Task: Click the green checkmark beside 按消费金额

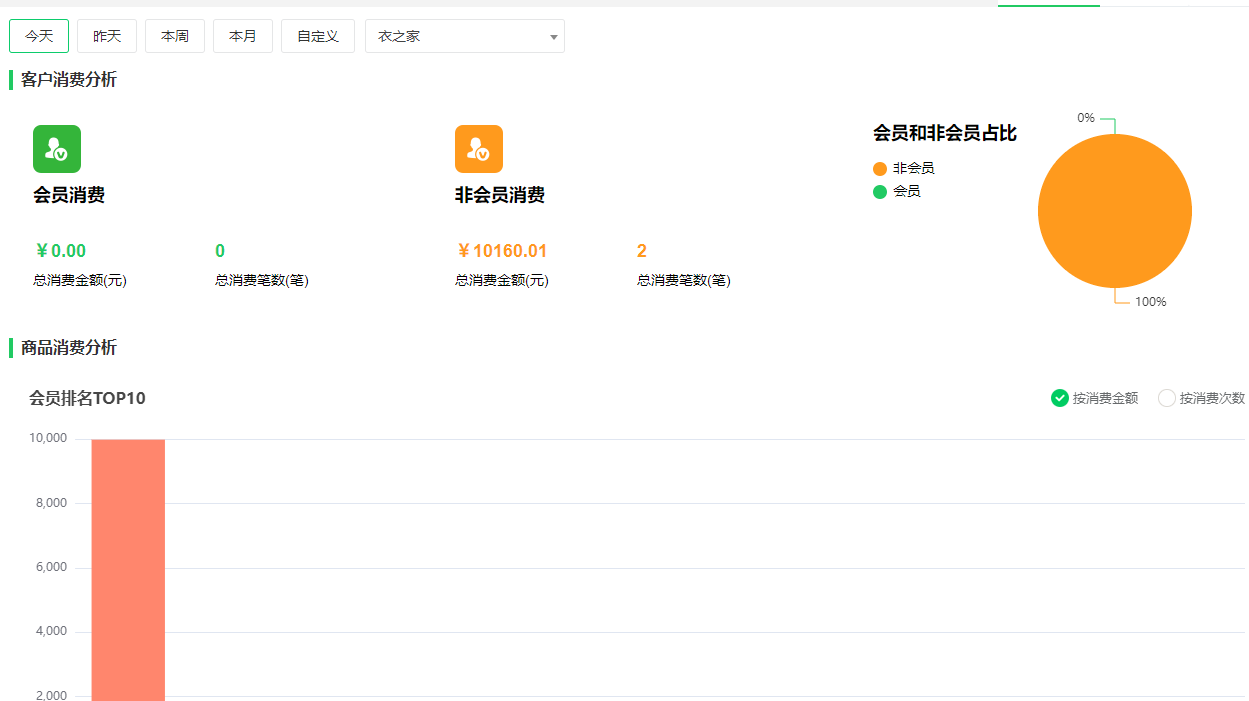Action: [x=1060, y=398]
